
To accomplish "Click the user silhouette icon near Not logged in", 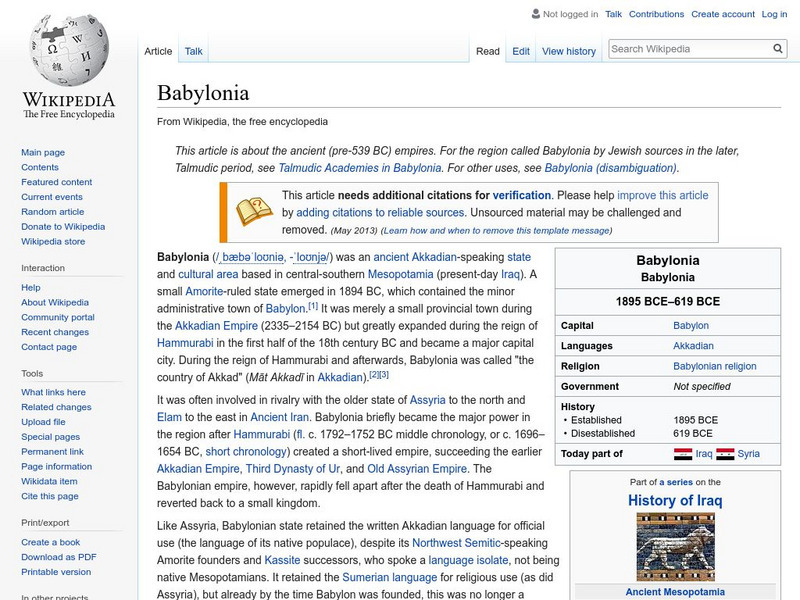I will tap(536, 14).
